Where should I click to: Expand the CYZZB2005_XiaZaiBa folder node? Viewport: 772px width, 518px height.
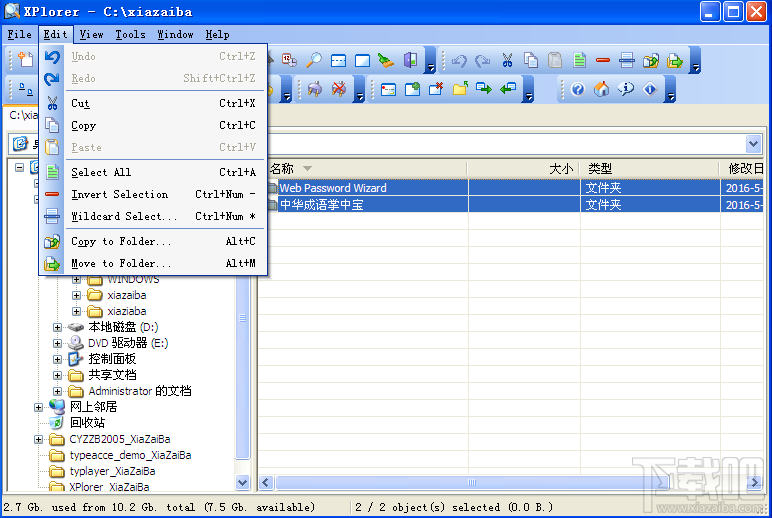click(x=38, y=439)
